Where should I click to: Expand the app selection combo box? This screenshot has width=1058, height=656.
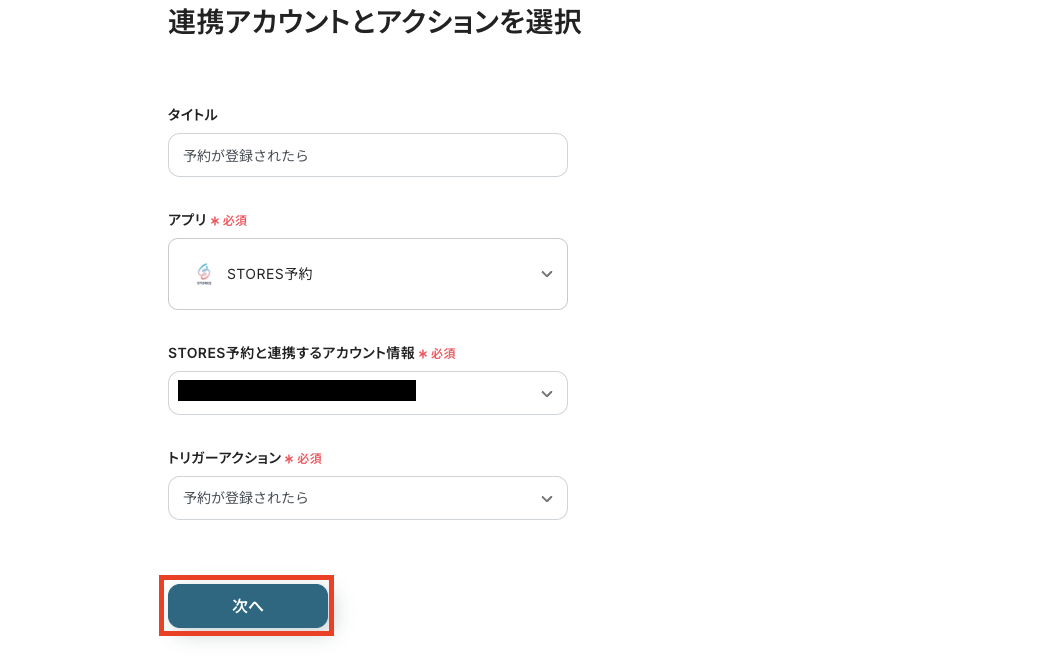tap(367, 273)
